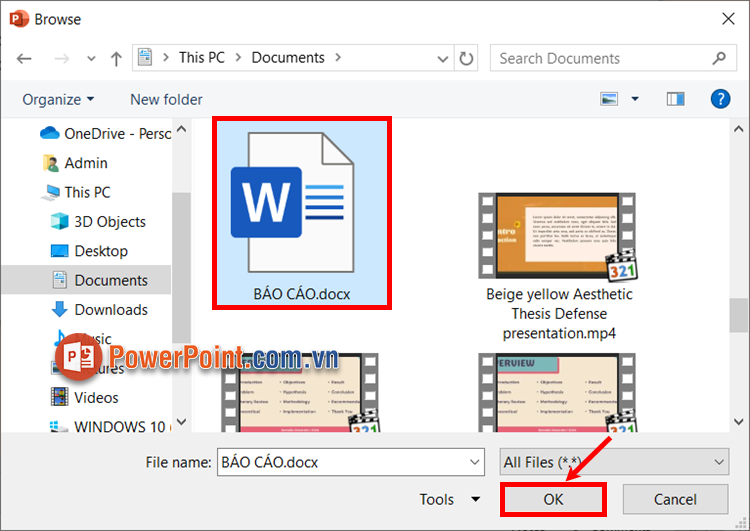Close the Browse dialog
The image size is (750, 531).
tap(728, 19)
